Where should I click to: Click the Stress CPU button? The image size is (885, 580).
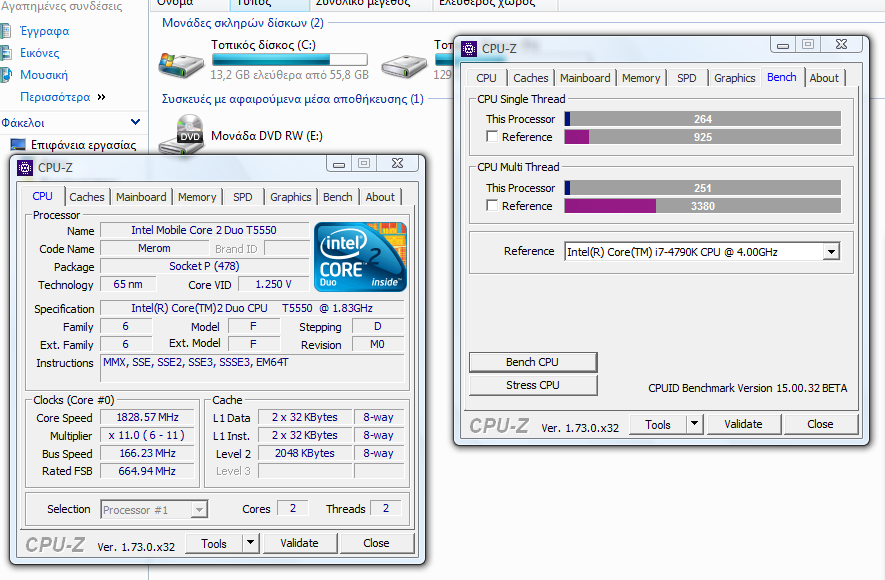tap(532, 385)
